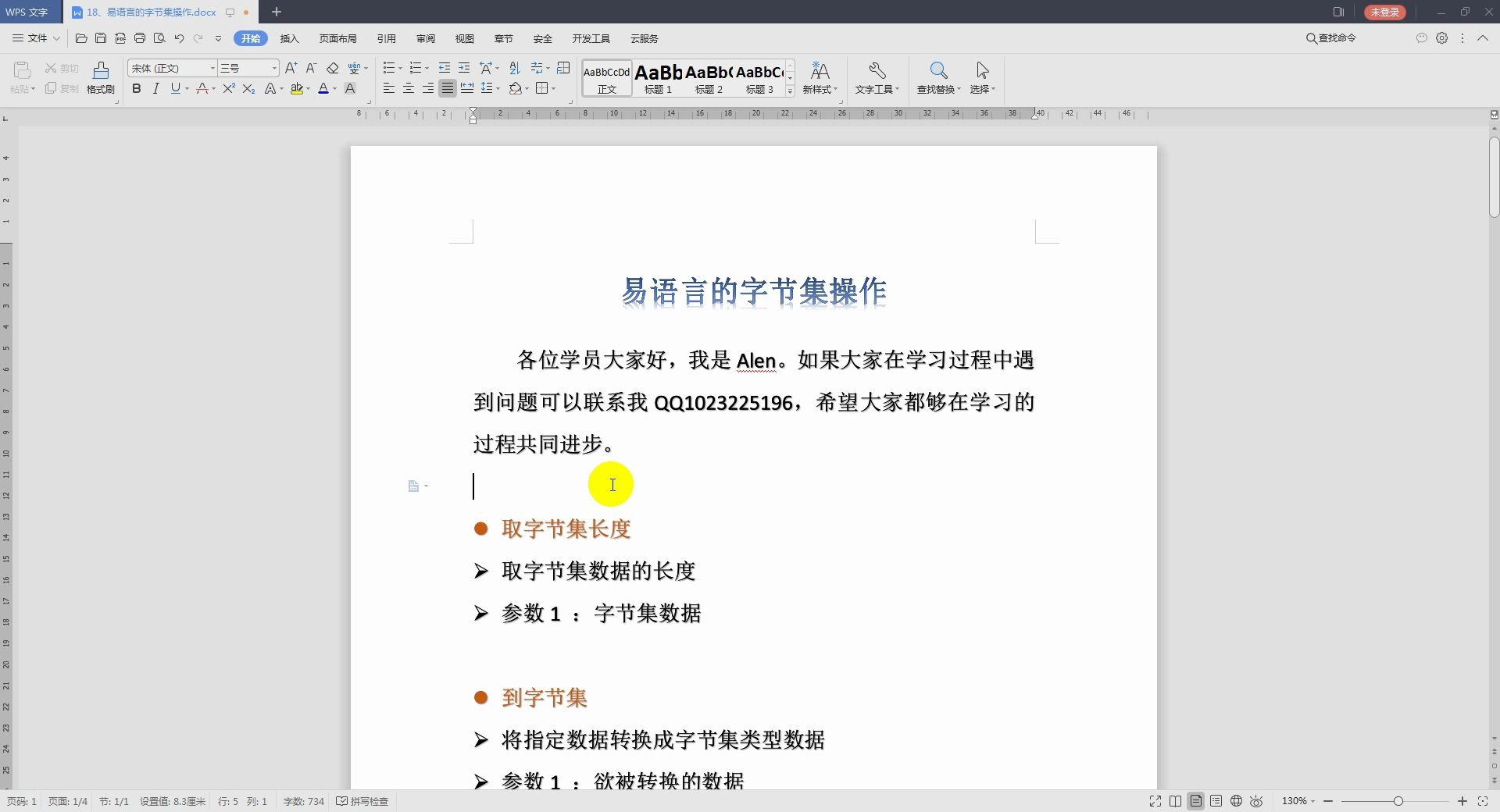Apply strikethrough to text
Screen dimensions: 1500x812
coord(202,89)
